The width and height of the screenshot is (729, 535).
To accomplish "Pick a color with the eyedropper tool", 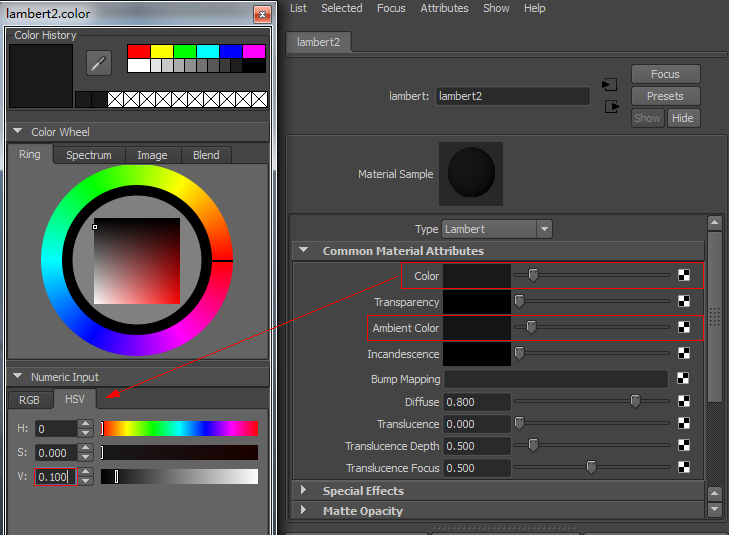I will coord(99,63).
